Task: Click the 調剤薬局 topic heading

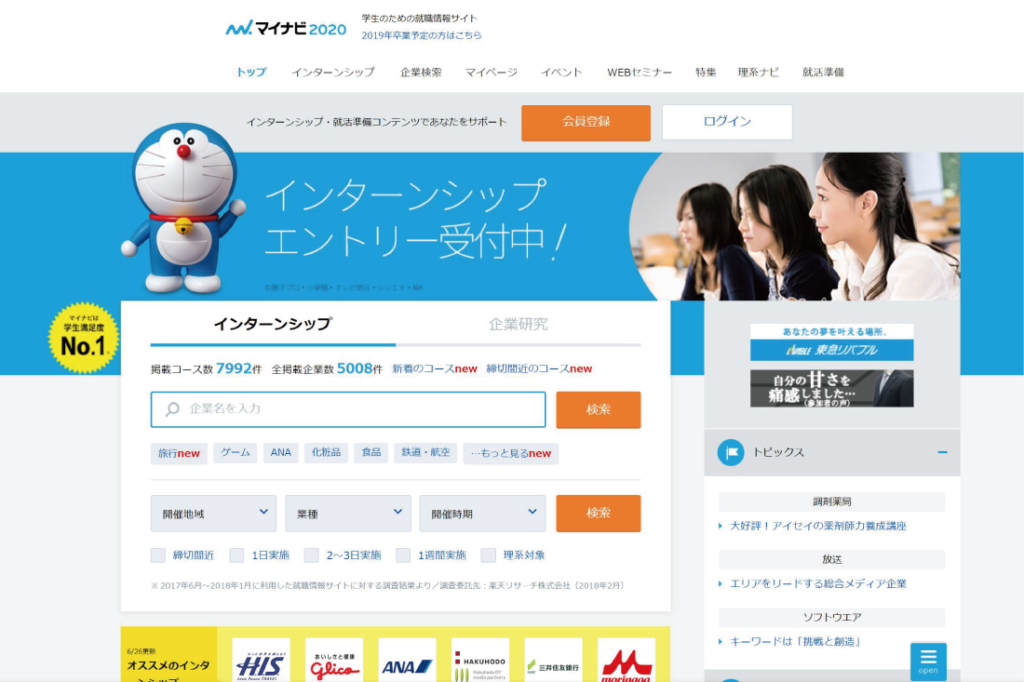Action: (x=832, y=502)
